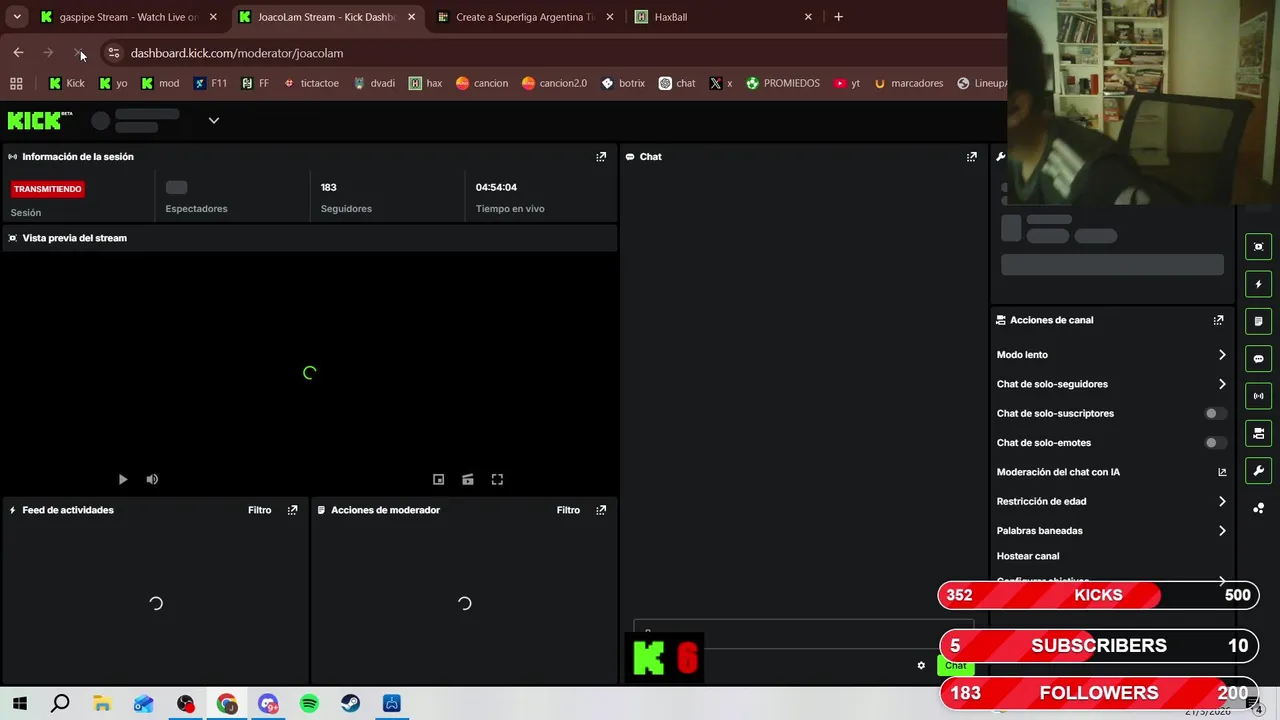Pop out the Feed de actividades panel
The width and height of the screenshot is (1280, 720).
[x=292, y=510]
